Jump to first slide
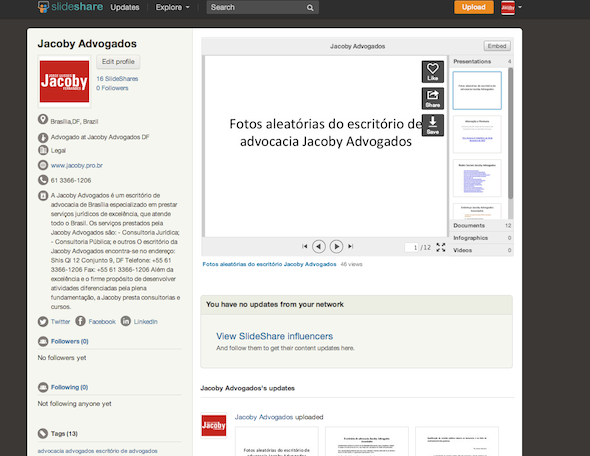Image resolution: width=590 pixels, height=456 pixels. pyautogui.click(x=304, y=246)
